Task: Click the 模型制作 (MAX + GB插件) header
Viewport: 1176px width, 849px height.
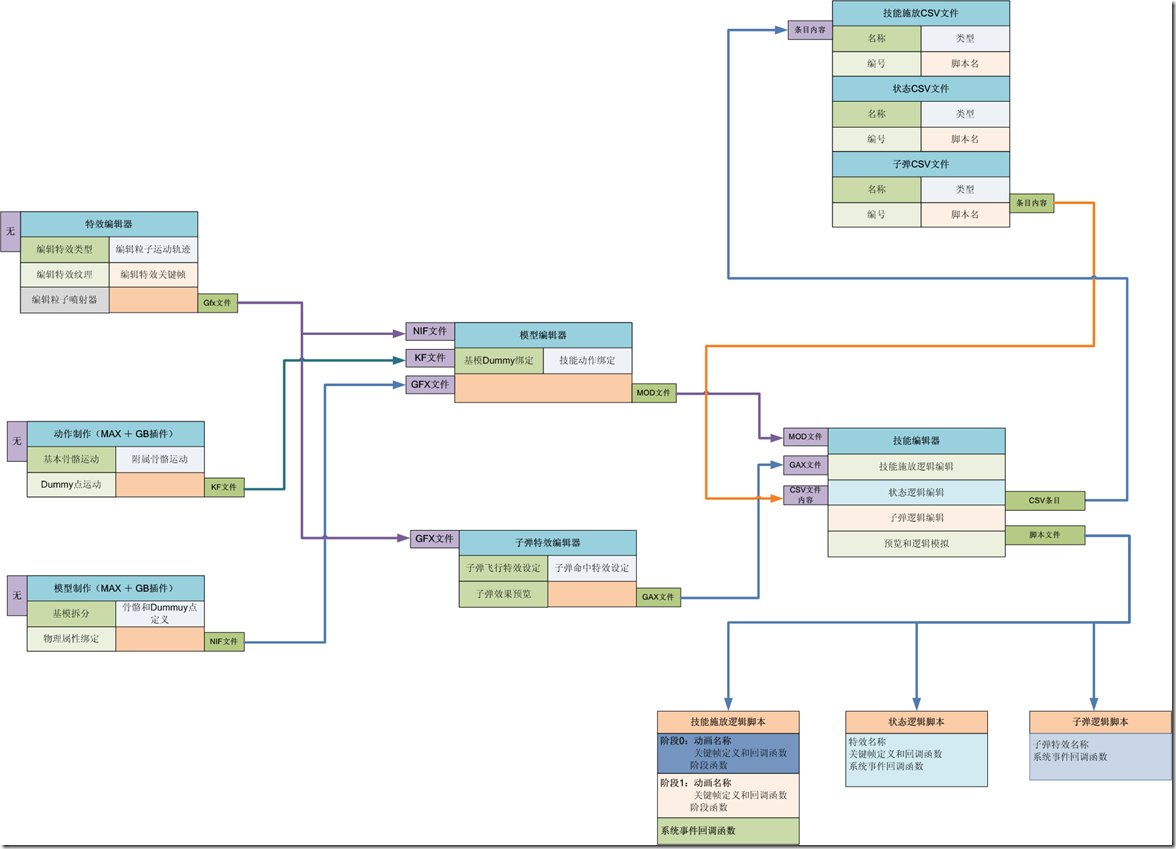Action: [116, 589]
